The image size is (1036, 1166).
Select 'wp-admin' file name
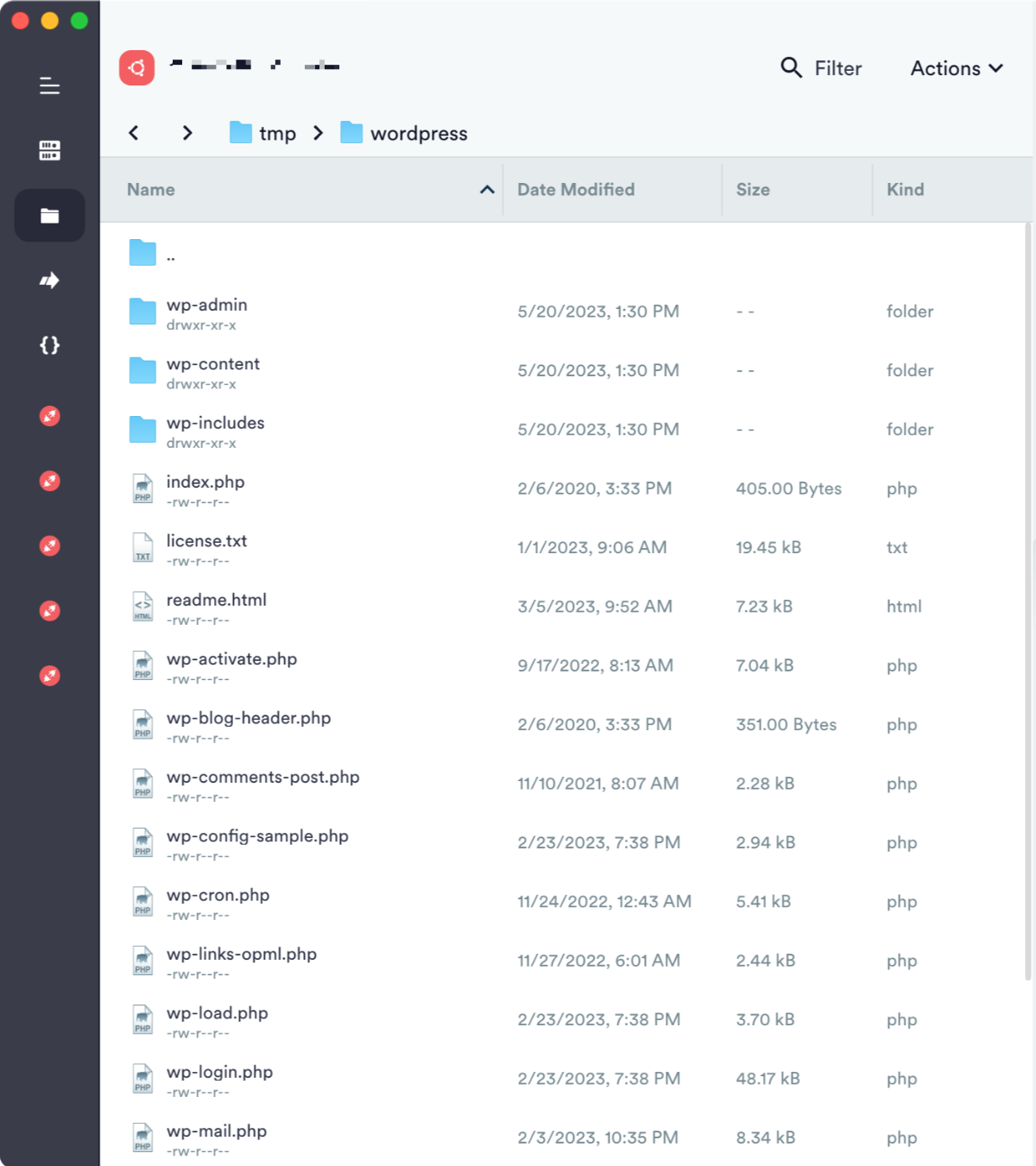[207, 305]
